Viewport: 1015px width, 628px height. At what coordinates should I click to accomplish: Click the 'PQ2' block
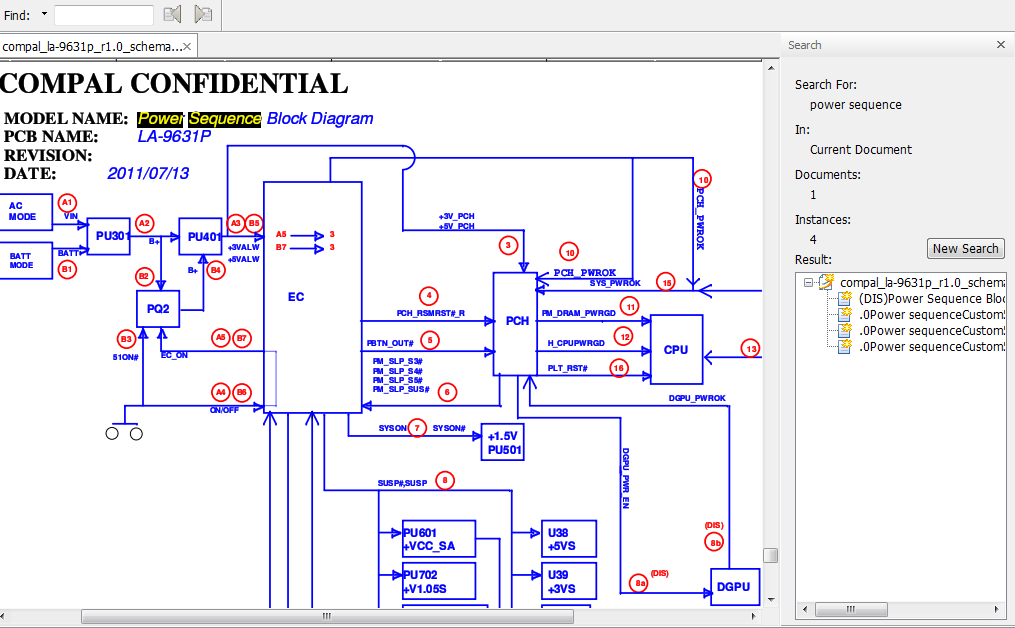click(158, 309)
